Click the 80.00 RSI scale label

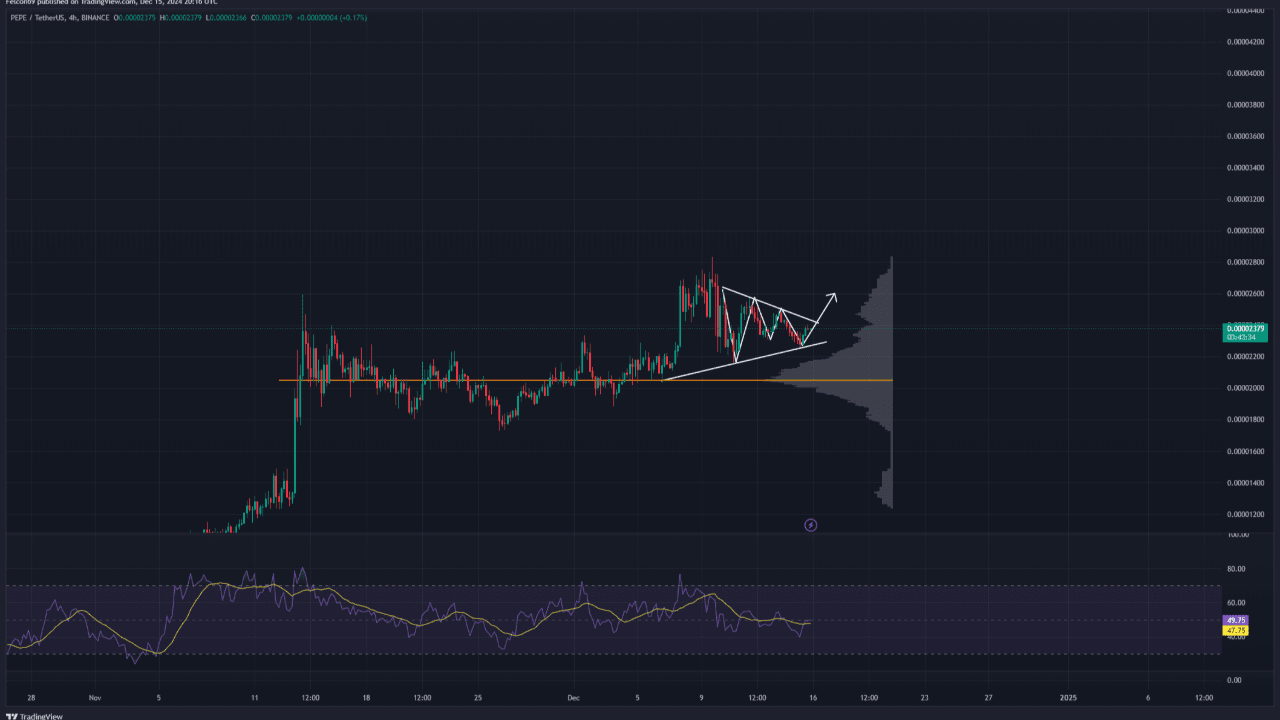tap(1235, 569)
